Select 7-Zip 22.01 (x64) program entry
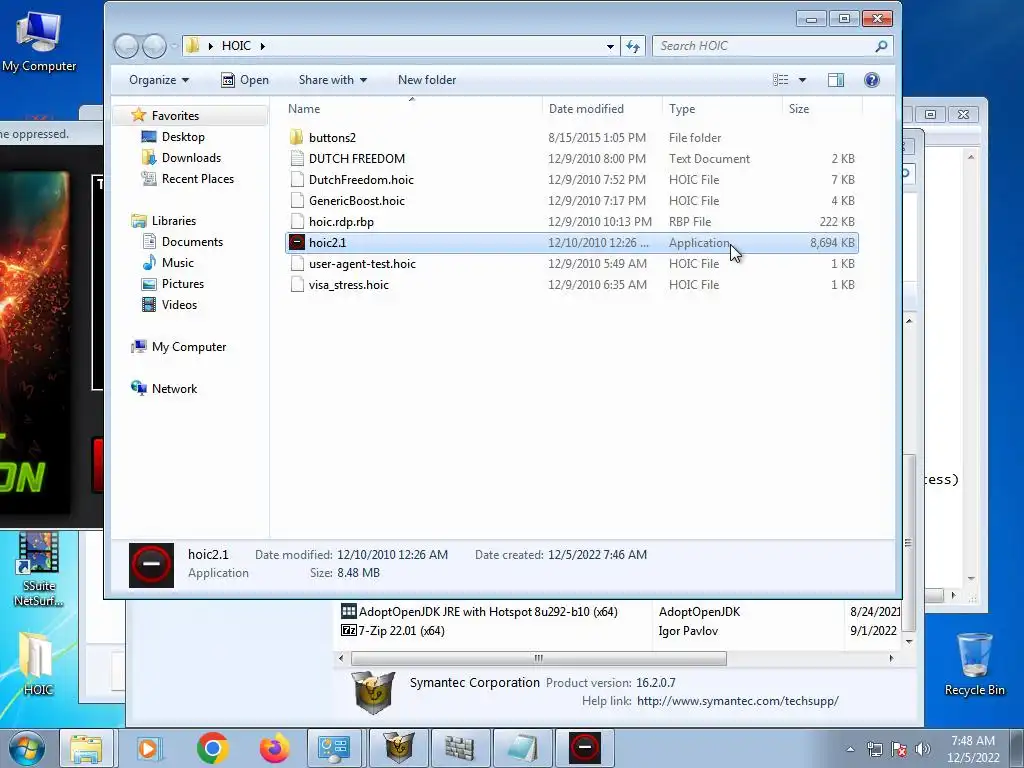1024x768 pixels. coord(401,631)
